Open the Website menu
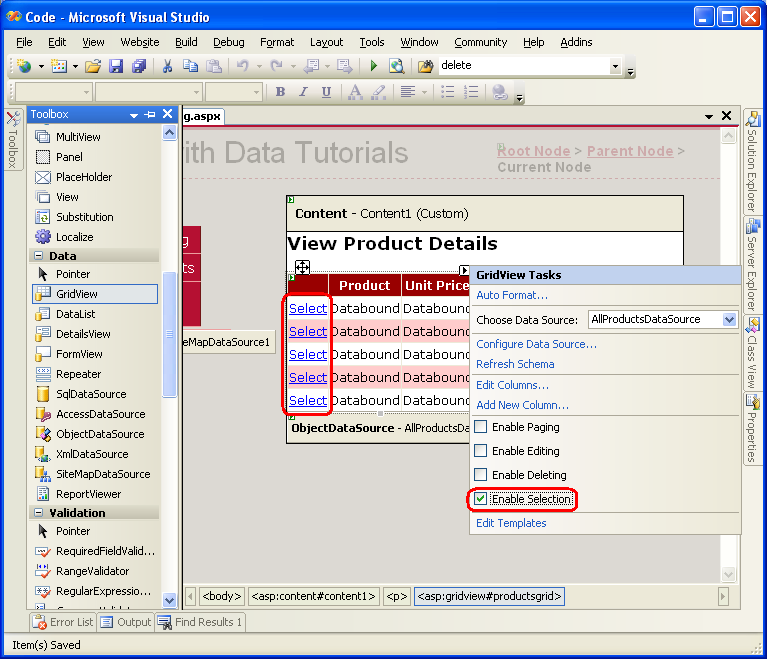Screen dimensions: 767x659 click(x=139, y=42)
